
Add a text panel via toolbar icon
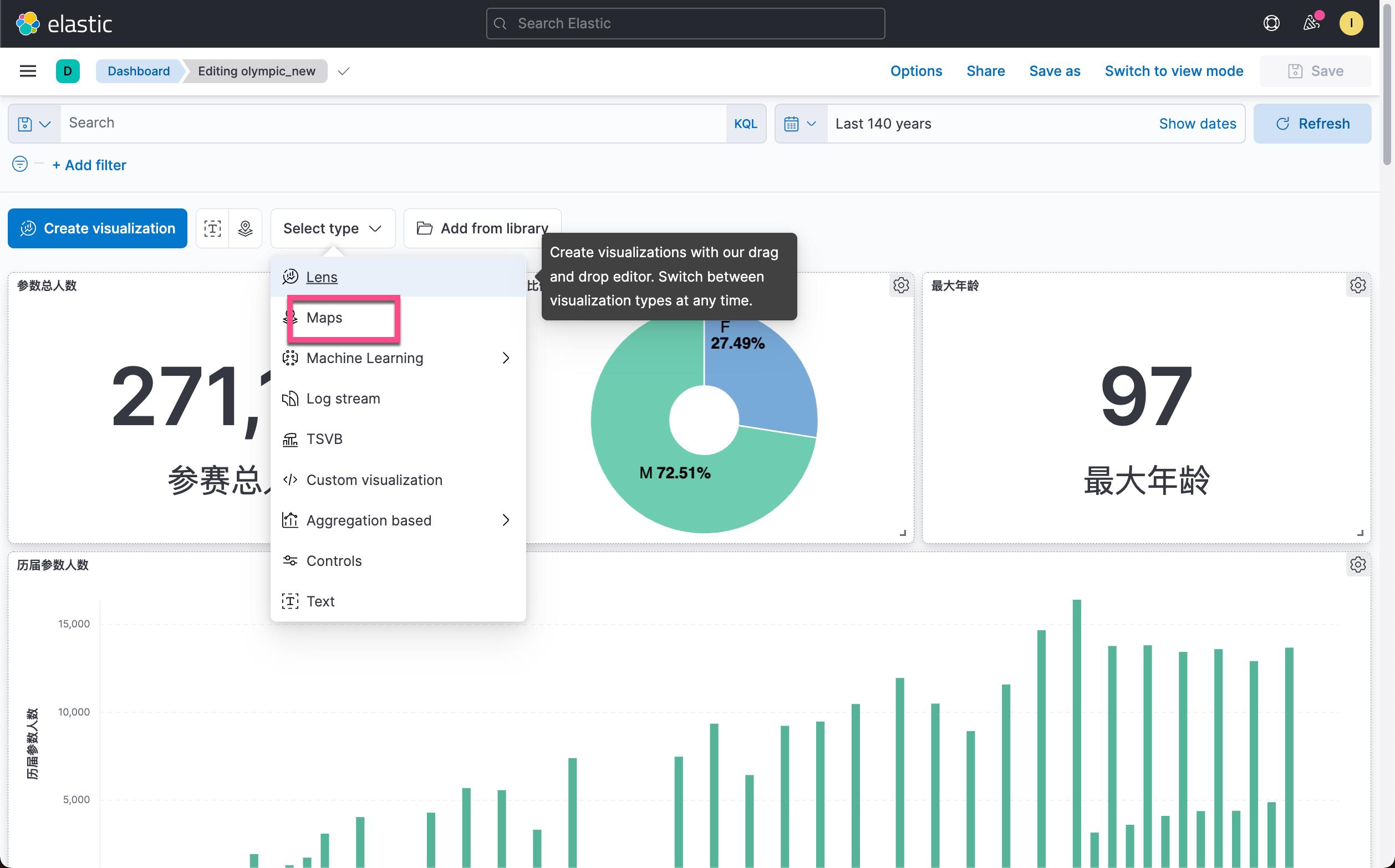point(212,228)
